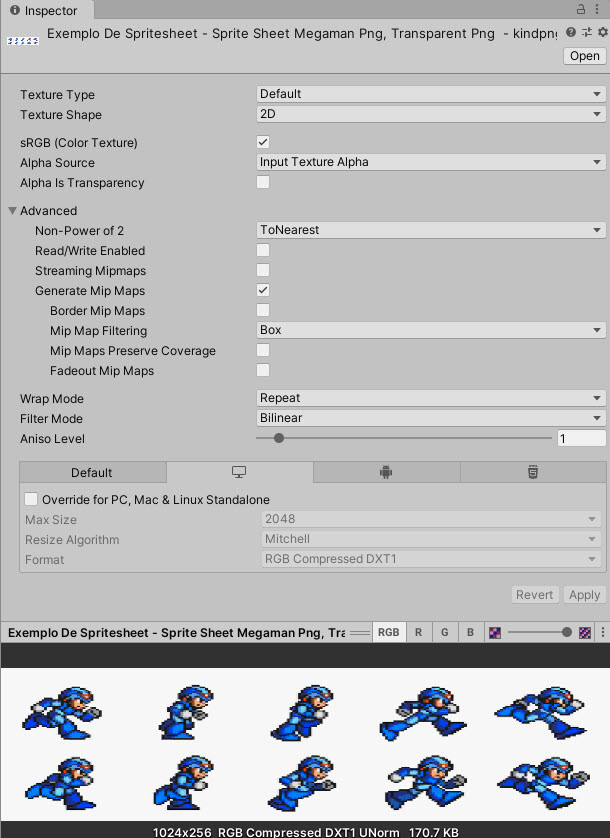Click the texture info text 1024x256 DXT1
This screenshot has width=610, height=838.
click(305, 832)
